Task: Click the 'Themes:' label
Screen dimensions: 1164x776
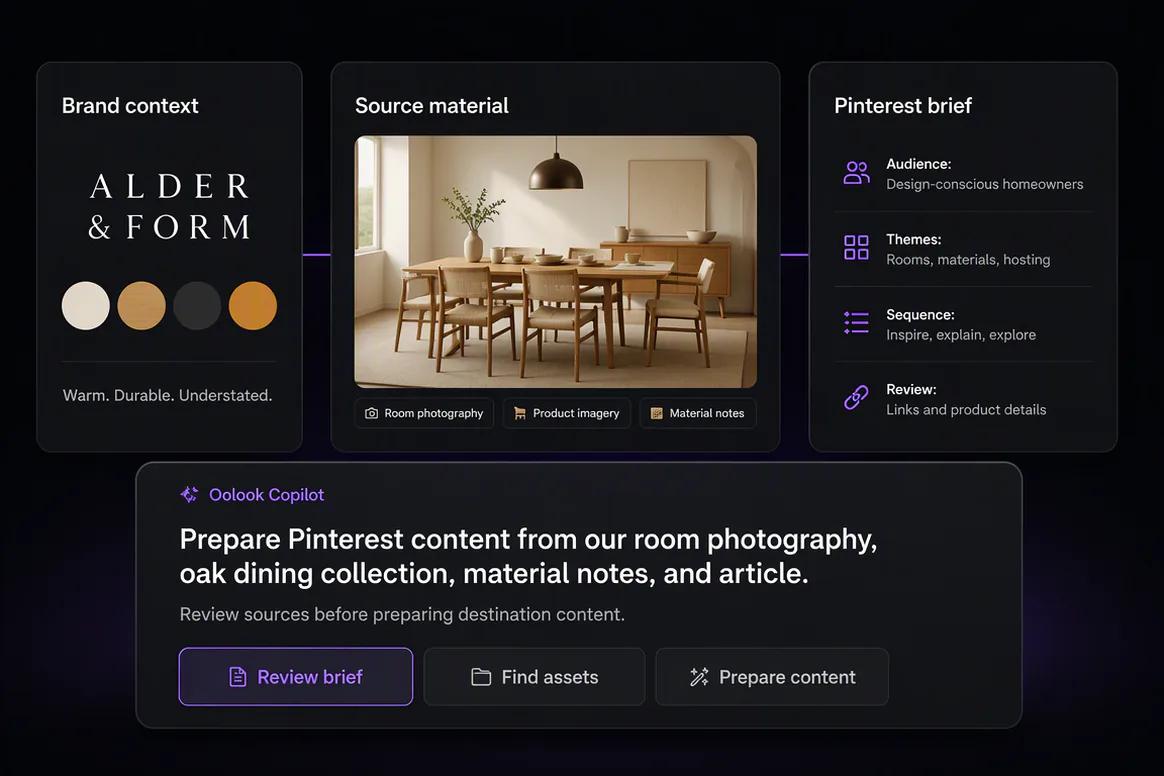Action: coord(913,240)
